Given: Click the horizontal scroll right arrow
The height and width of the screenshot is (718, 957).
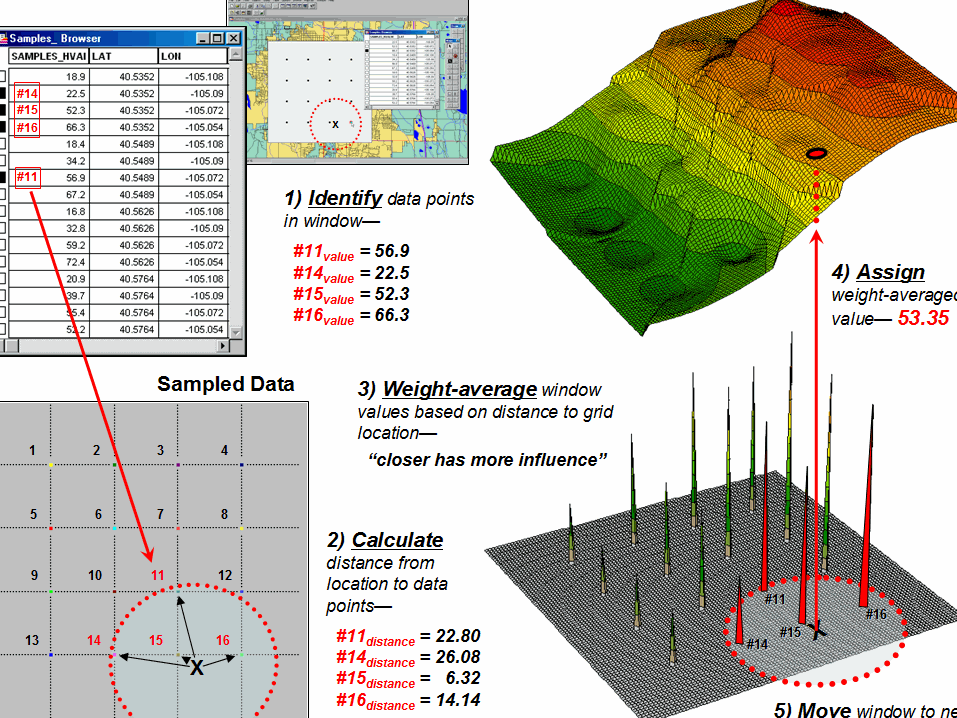Looking at the screenshot, I should (223, 346).
